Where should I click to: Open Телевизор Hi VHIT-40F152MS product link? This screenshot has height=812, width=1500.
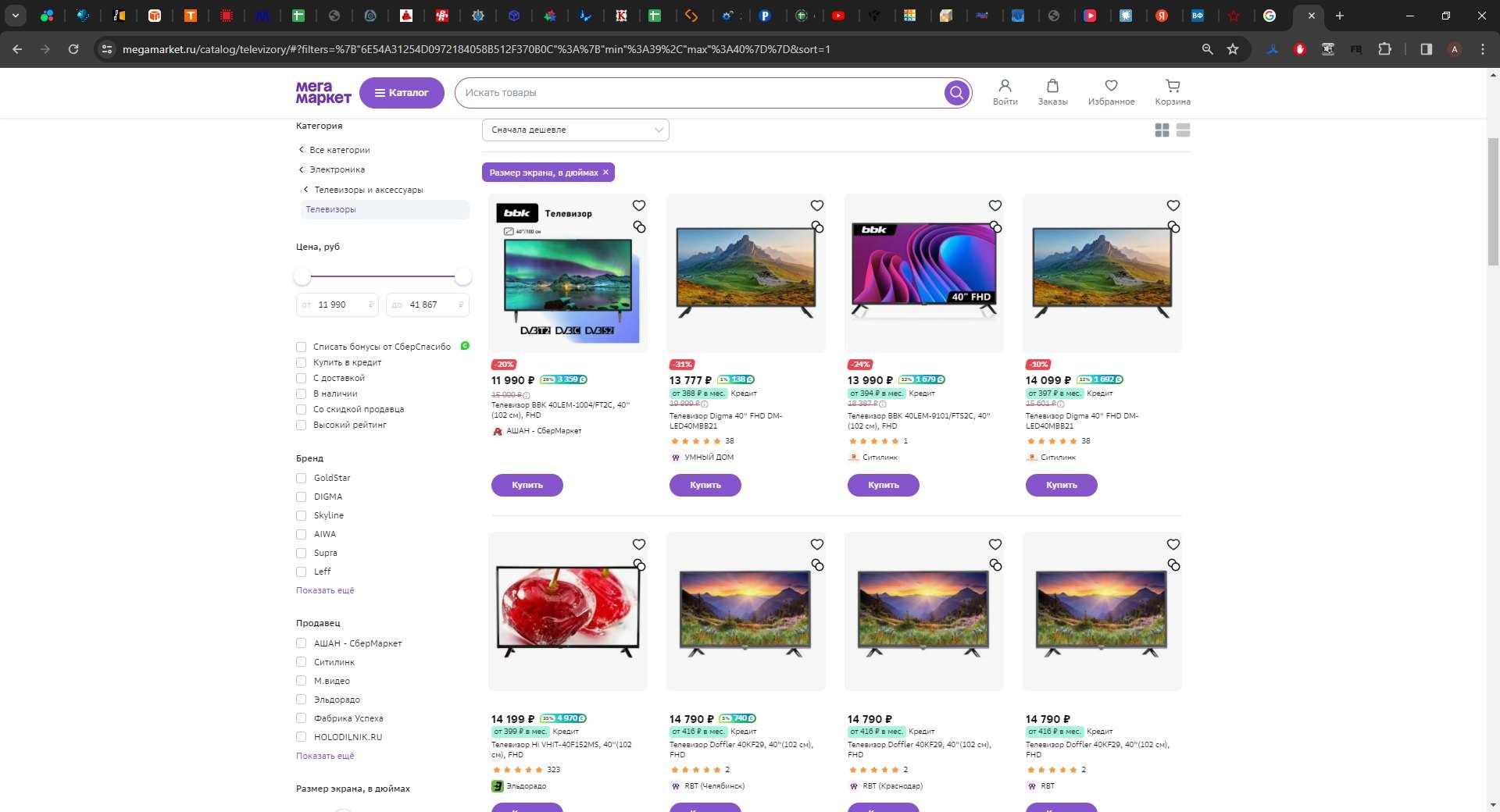[562, 750]
